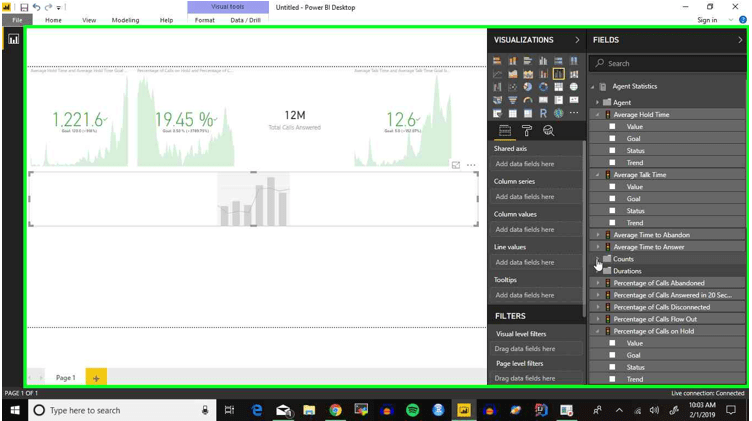The image size is (752, 421).
Task: Expand Percentage of Calls Abandoned
Action: click(x=598, y=283)
